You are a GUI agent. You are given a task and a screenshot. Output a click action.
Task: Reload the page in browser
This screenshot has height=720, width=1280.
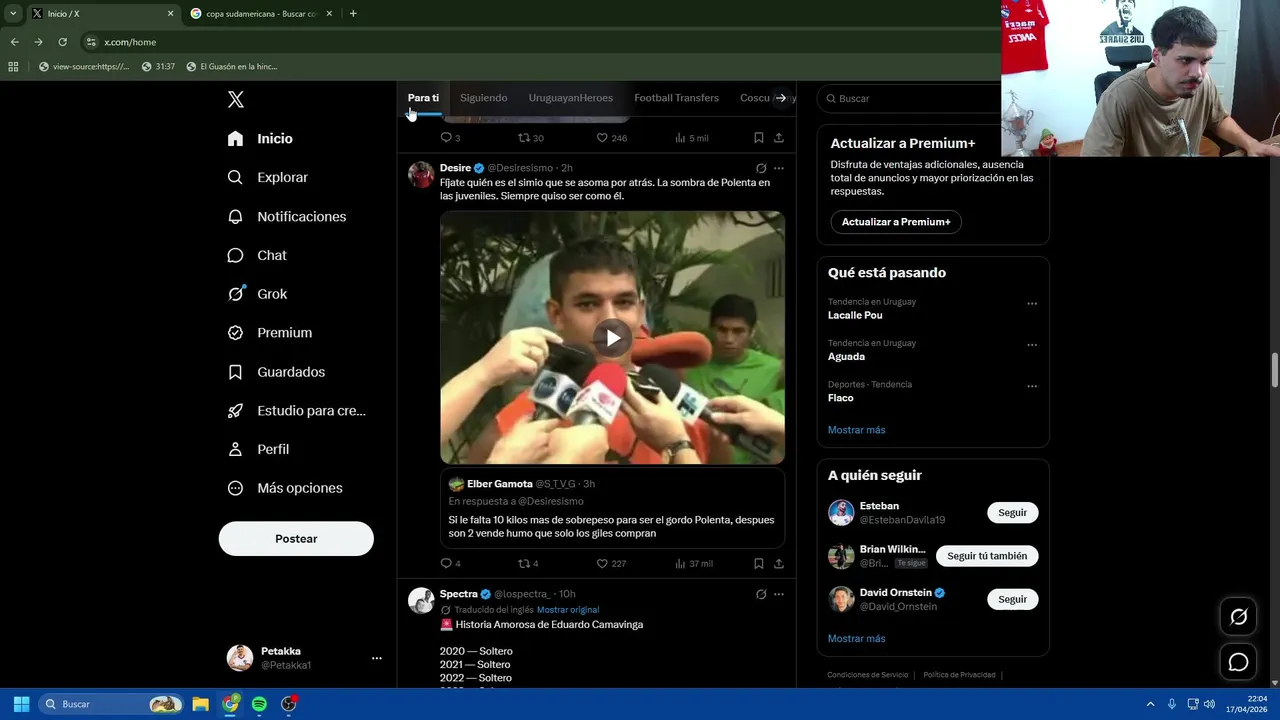(x=62, y=42)
